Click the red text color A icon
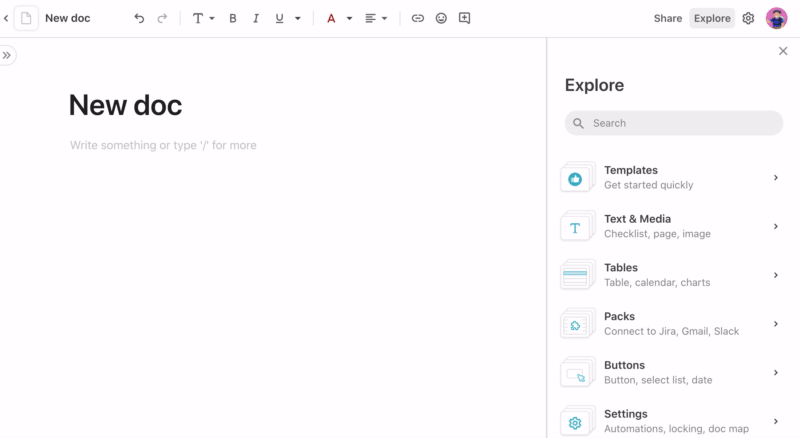Screen dimensions: 800x438 (331, 18)
